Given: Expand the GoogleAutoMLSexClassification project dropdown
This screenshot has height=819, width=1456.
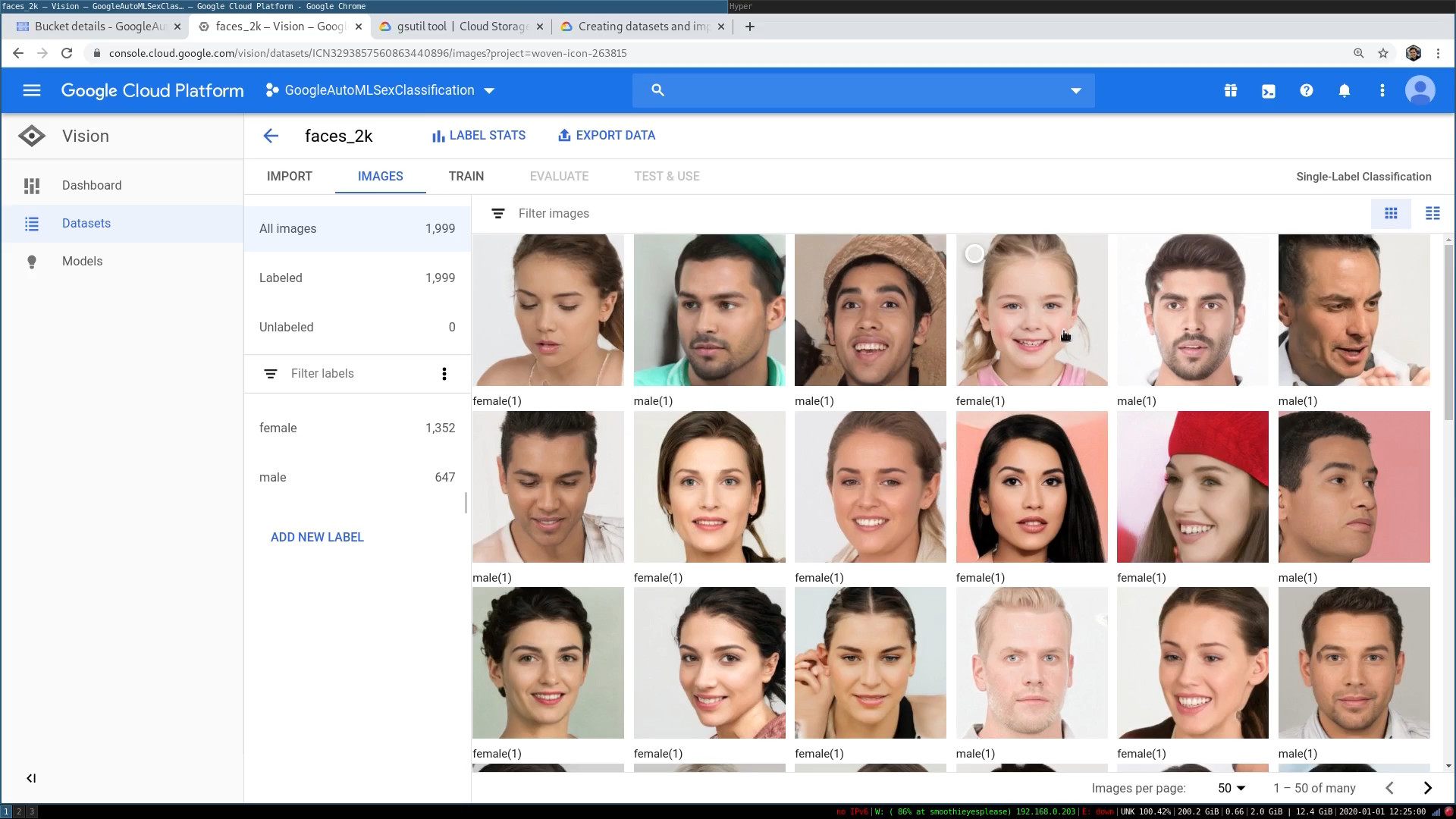Looking at the screenshot, I should click(x=490, y=90).
